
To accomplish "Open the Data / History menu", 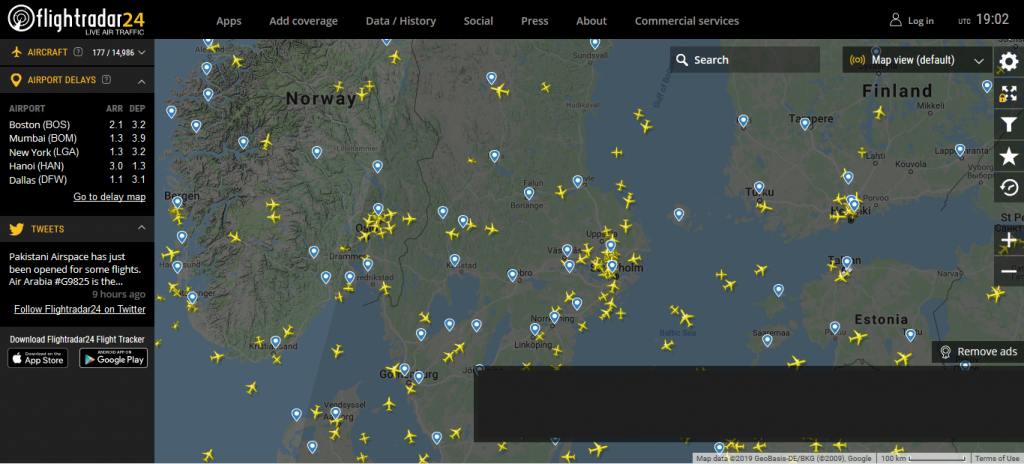I will pyautogui.click(x=400, y=21).
